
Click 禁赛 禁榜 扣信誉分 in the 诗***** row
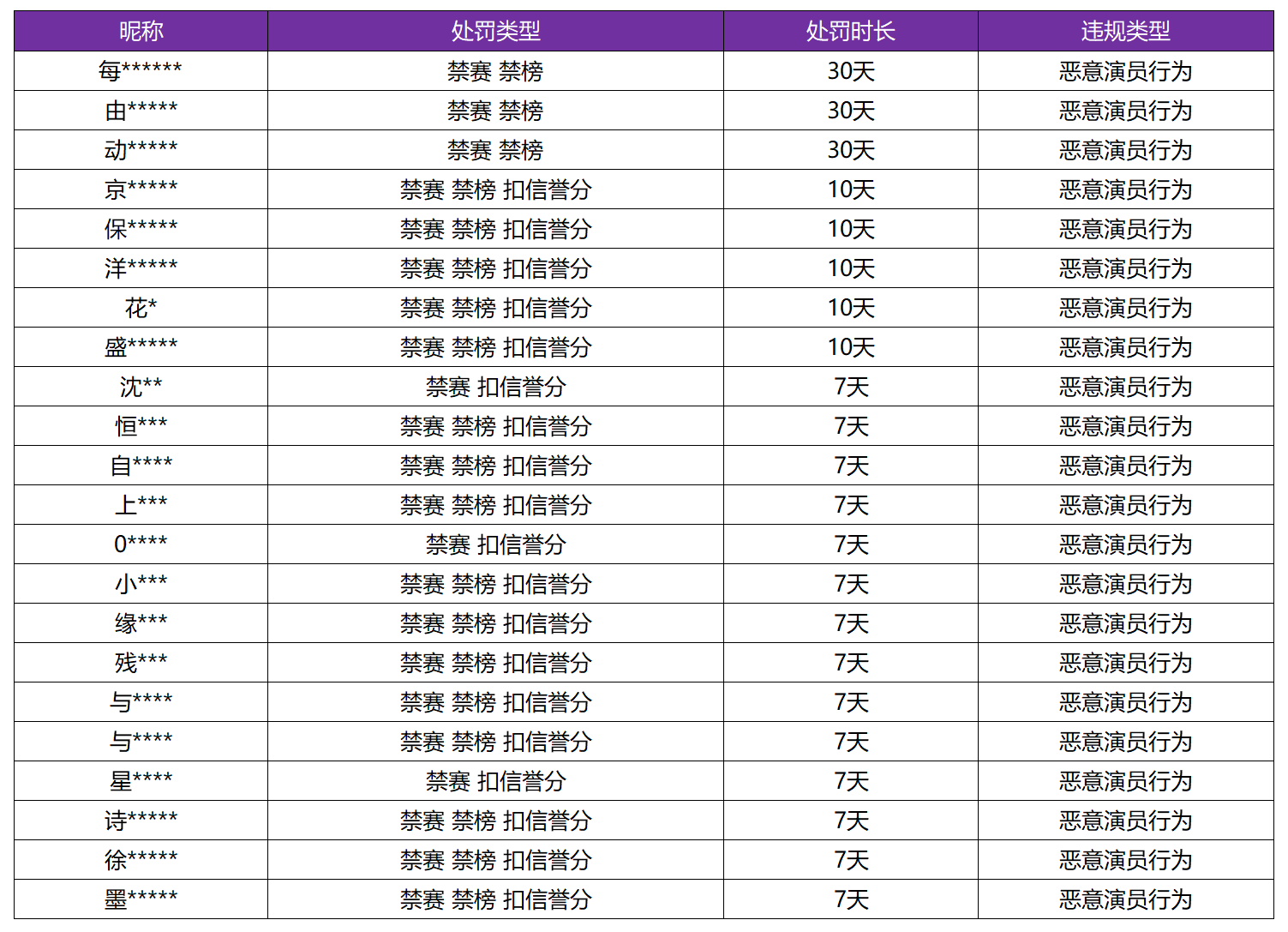click(x=495, y=821)
